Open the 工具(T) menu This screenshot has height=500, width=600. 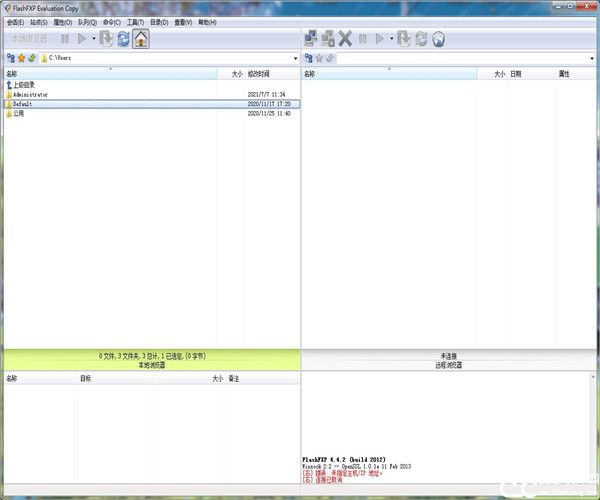coord(135,21)
